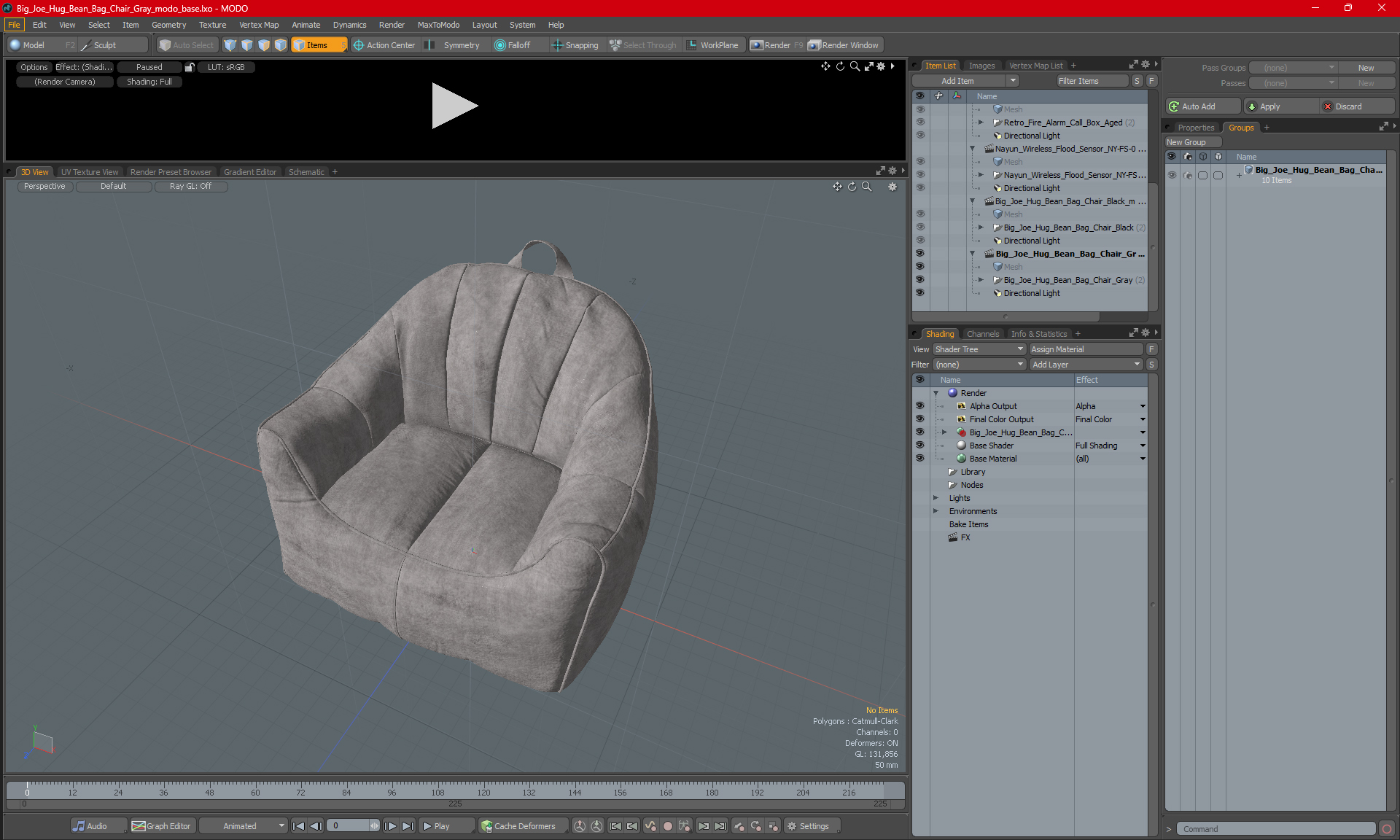Start the preview render with the large play arrow
The height and width of the screenshot is (840, 1400).
[x=454, y=106]
